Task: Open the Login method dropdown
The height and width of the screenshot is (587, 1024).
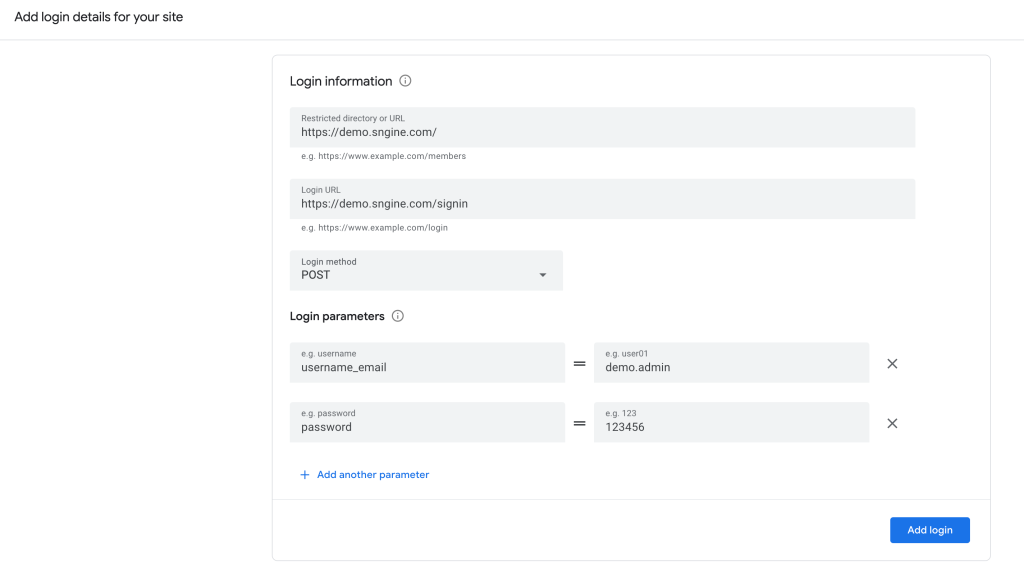Action: (426, 270)
